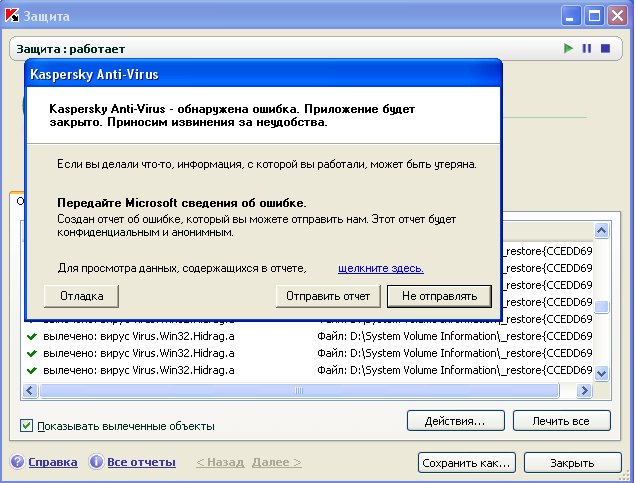Open the Справка link
636x483 pixels.
click(53, 462)
